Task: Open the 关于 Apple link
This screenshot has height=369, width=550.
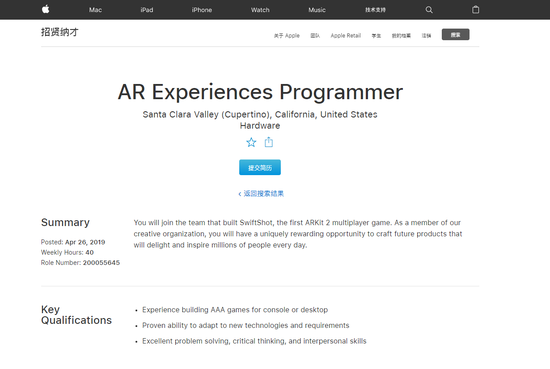Action: point(287,35)
